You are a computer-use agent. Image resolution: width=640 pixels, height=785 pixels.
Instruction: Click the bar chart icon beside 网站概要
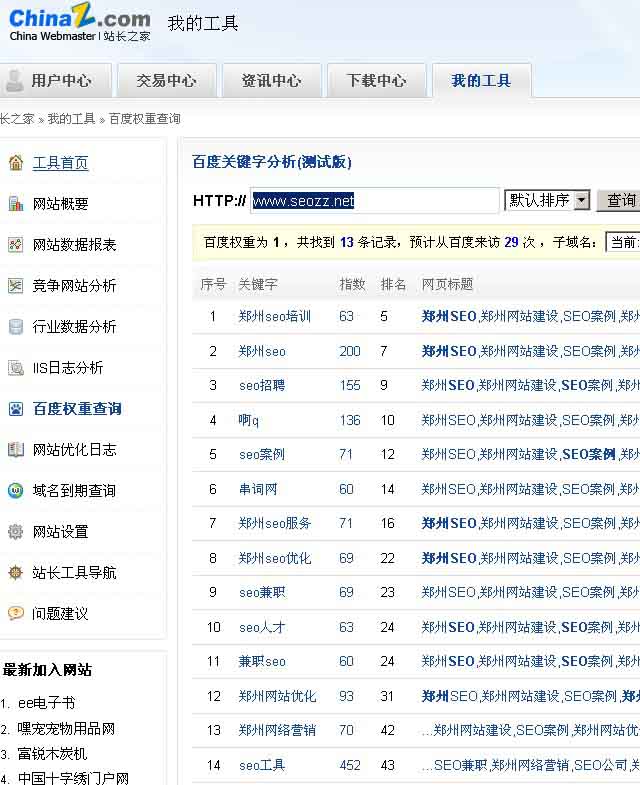pyautogui.click(x=16, y=204)
